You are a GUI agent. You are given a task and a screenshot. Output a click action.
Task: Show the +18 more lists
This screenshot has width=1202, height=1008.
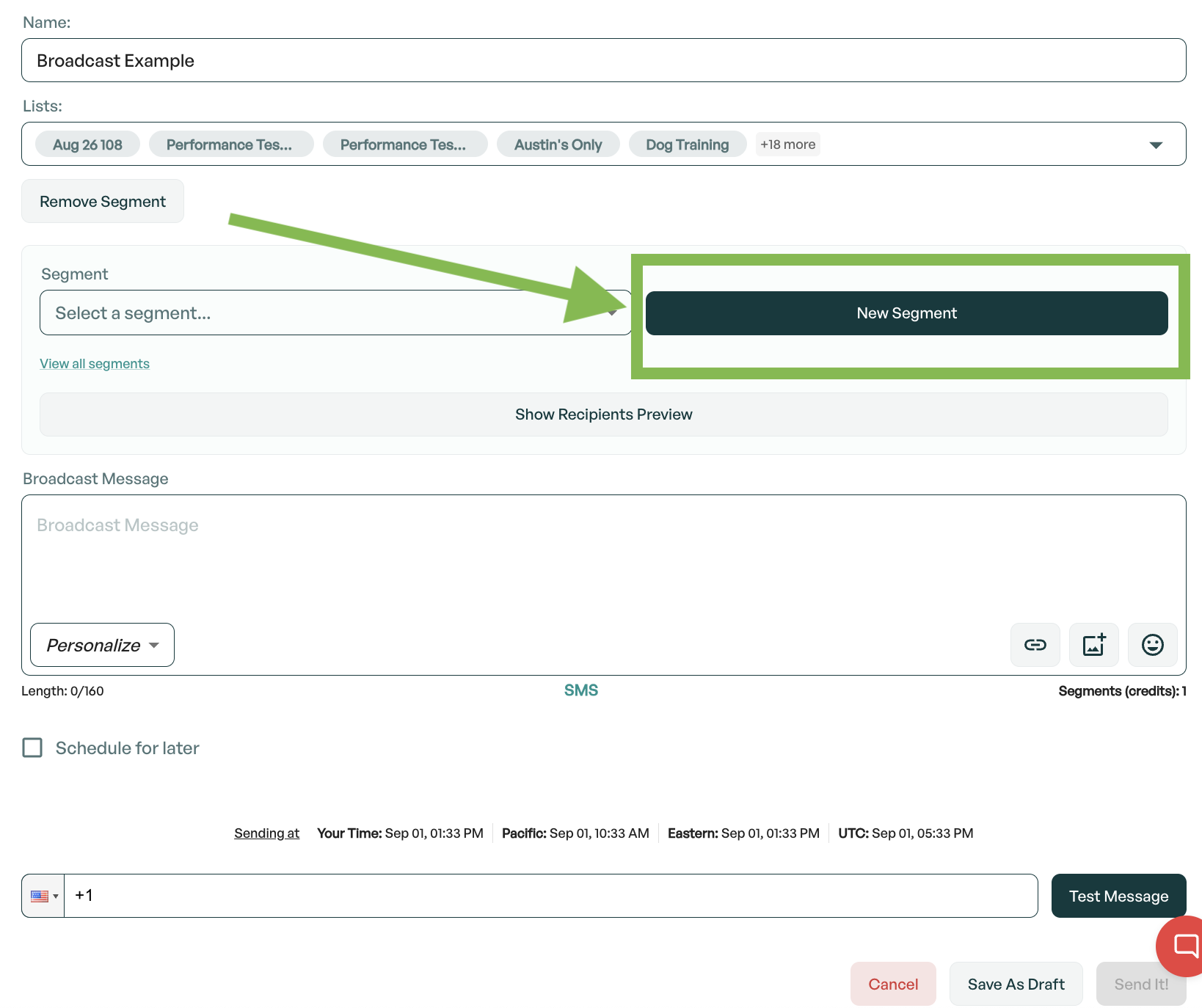(x=787, y=145)
